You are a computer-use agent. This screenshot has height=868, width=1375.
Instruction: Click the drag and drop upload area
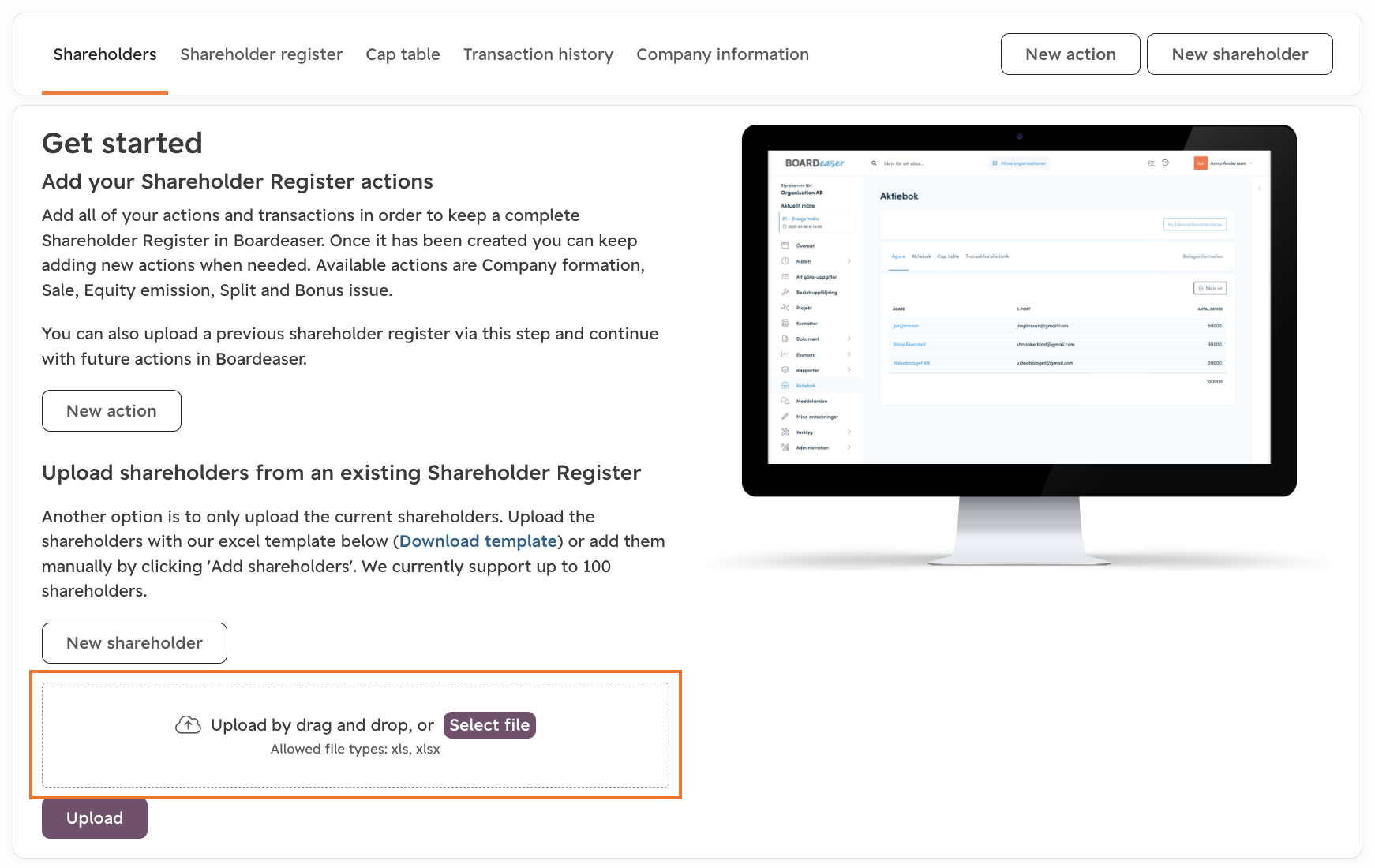355,735
